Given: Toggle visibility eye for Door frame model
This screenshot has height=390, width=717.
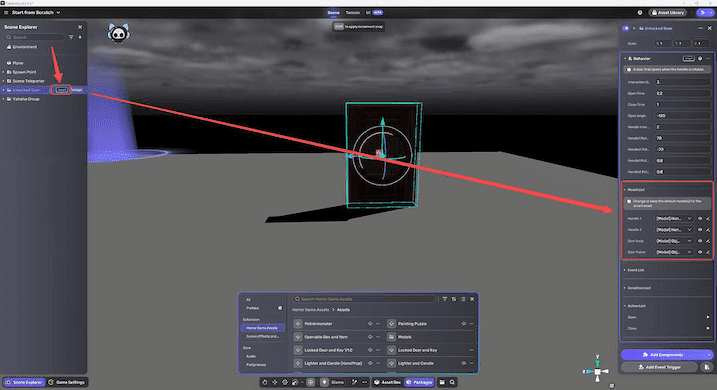Looking at the screenshot, I should (700, 252).
